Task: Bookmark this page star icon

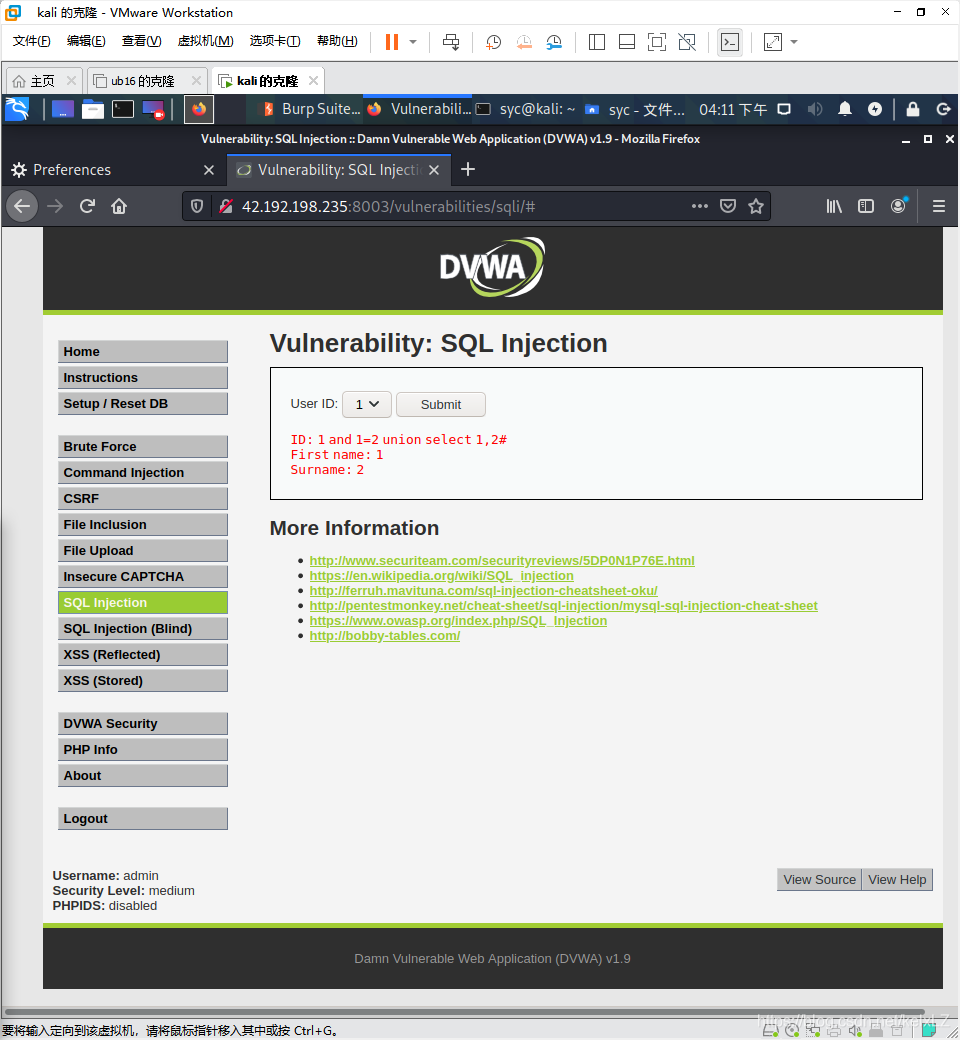Action: pyautogui.click(x=756, y=206)
